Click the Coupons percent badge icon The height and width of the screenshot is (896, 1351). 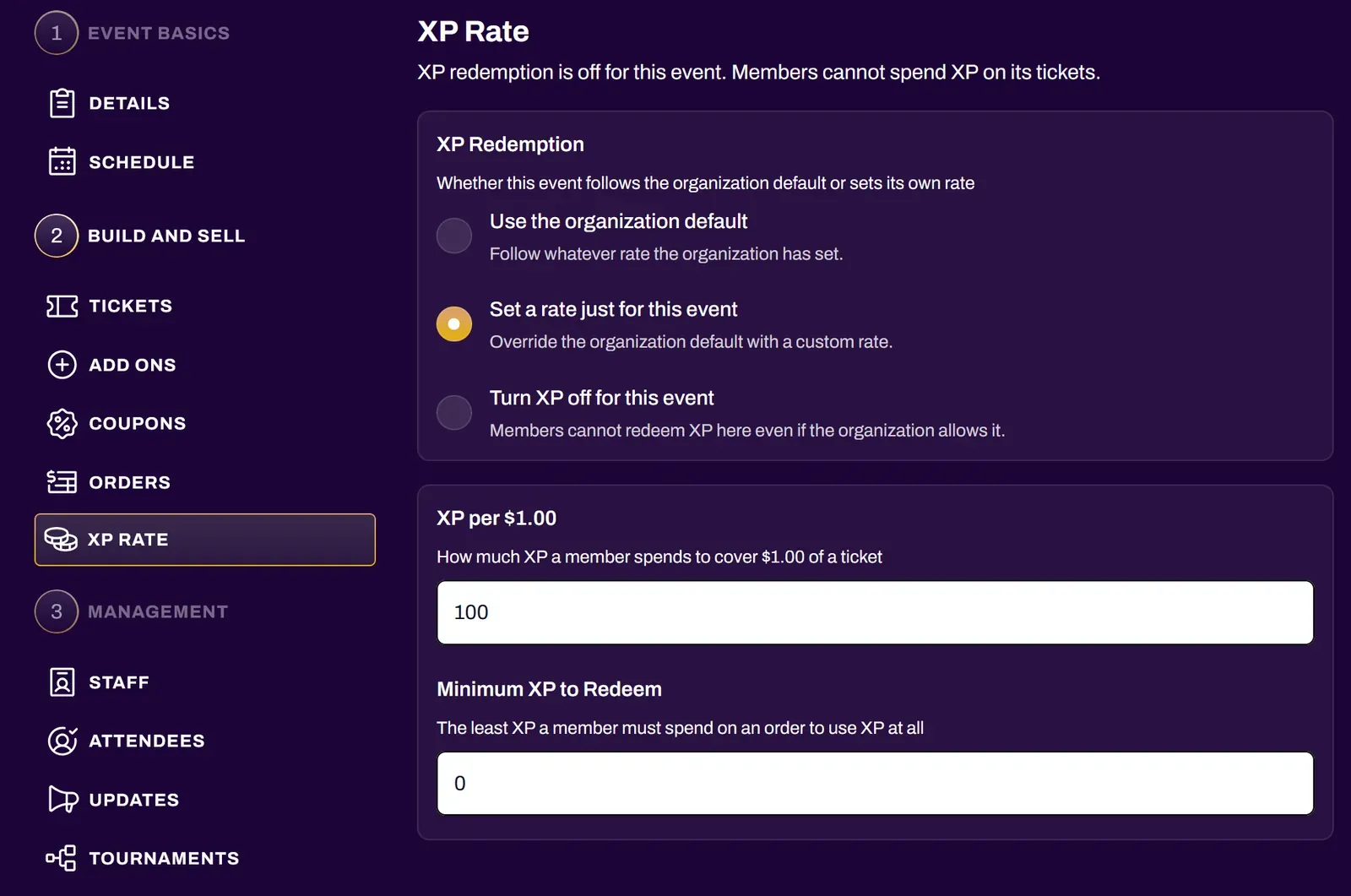click(x=62, y=423)
